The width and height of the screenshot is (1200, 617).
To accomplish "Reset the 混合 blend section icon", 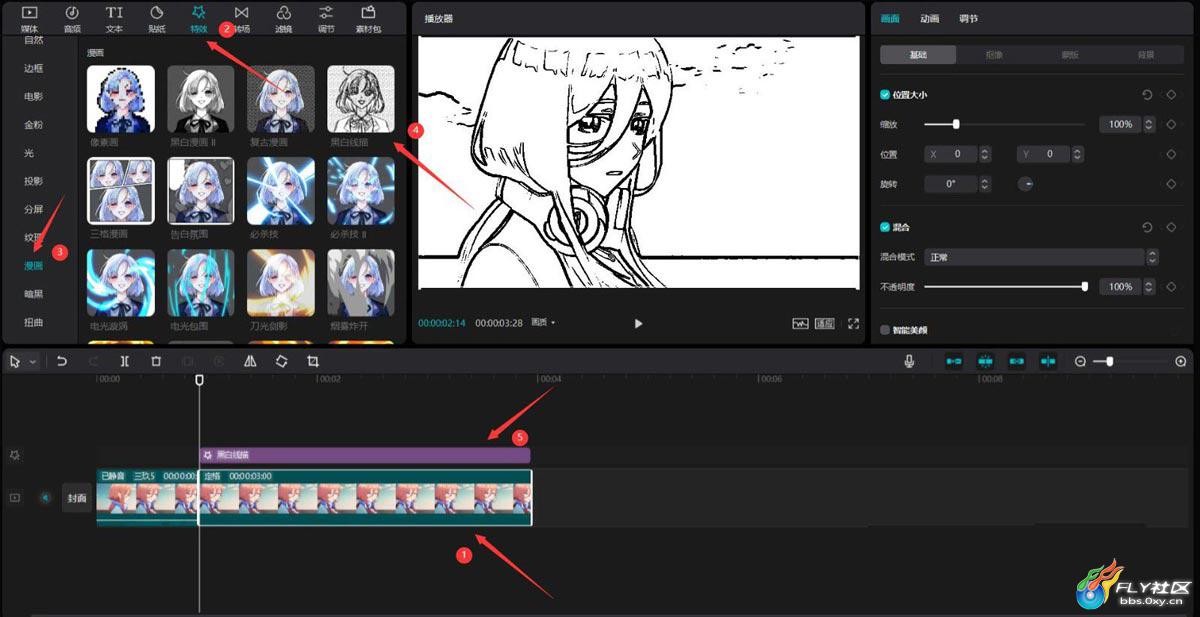I will [x=1147, y=227].
